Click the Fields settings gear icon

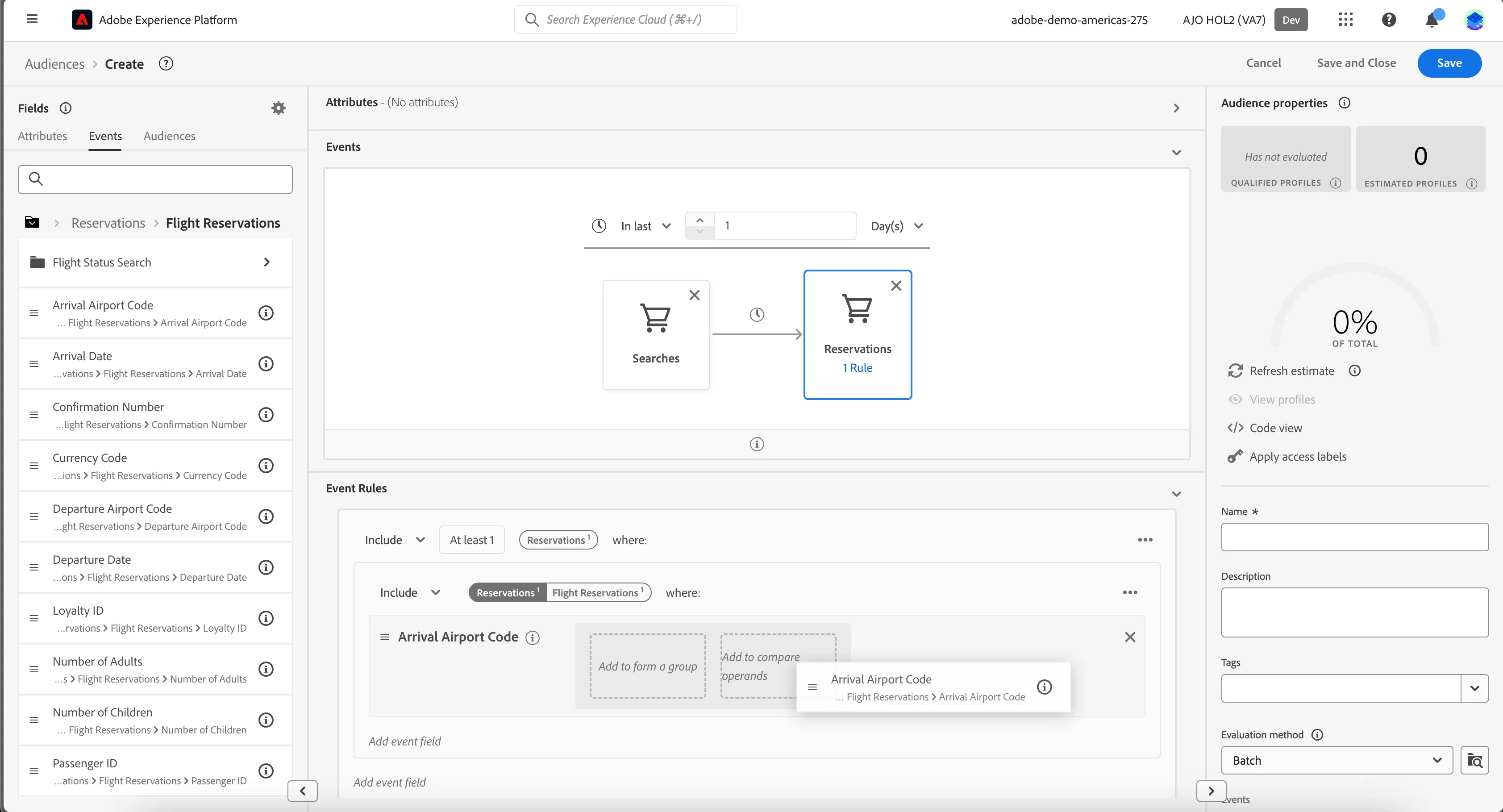click(278, 108)
